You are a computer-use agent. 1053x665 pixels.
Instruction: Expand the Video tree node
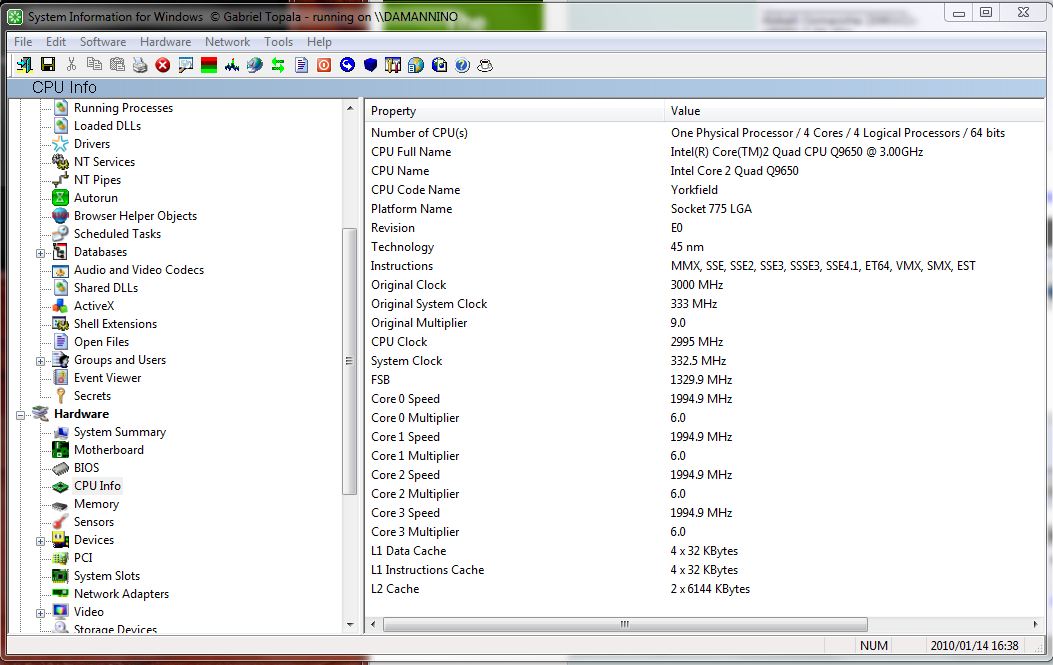40,613
